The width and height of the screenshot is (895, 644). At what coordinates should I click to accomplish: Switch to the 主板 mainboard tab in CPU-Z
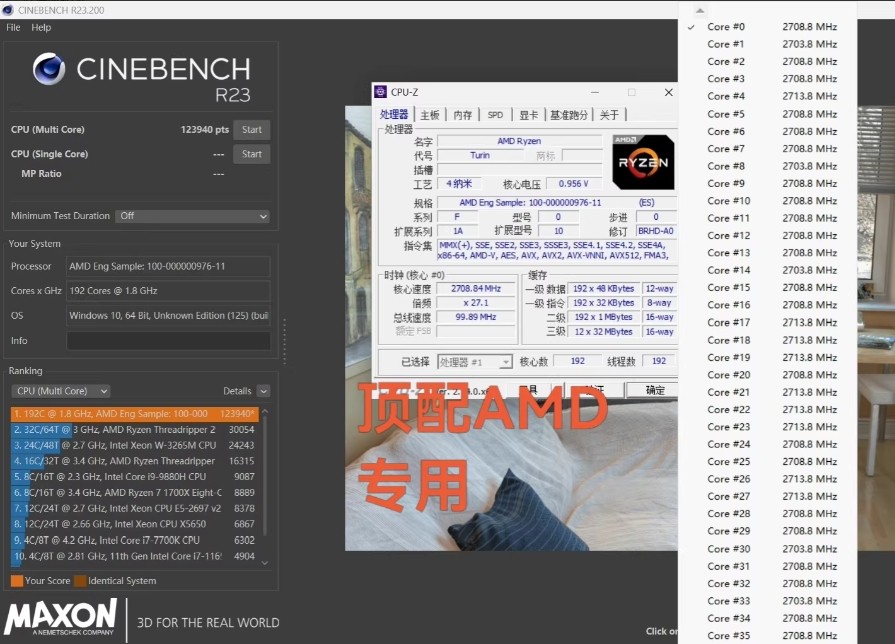point(430,114)
